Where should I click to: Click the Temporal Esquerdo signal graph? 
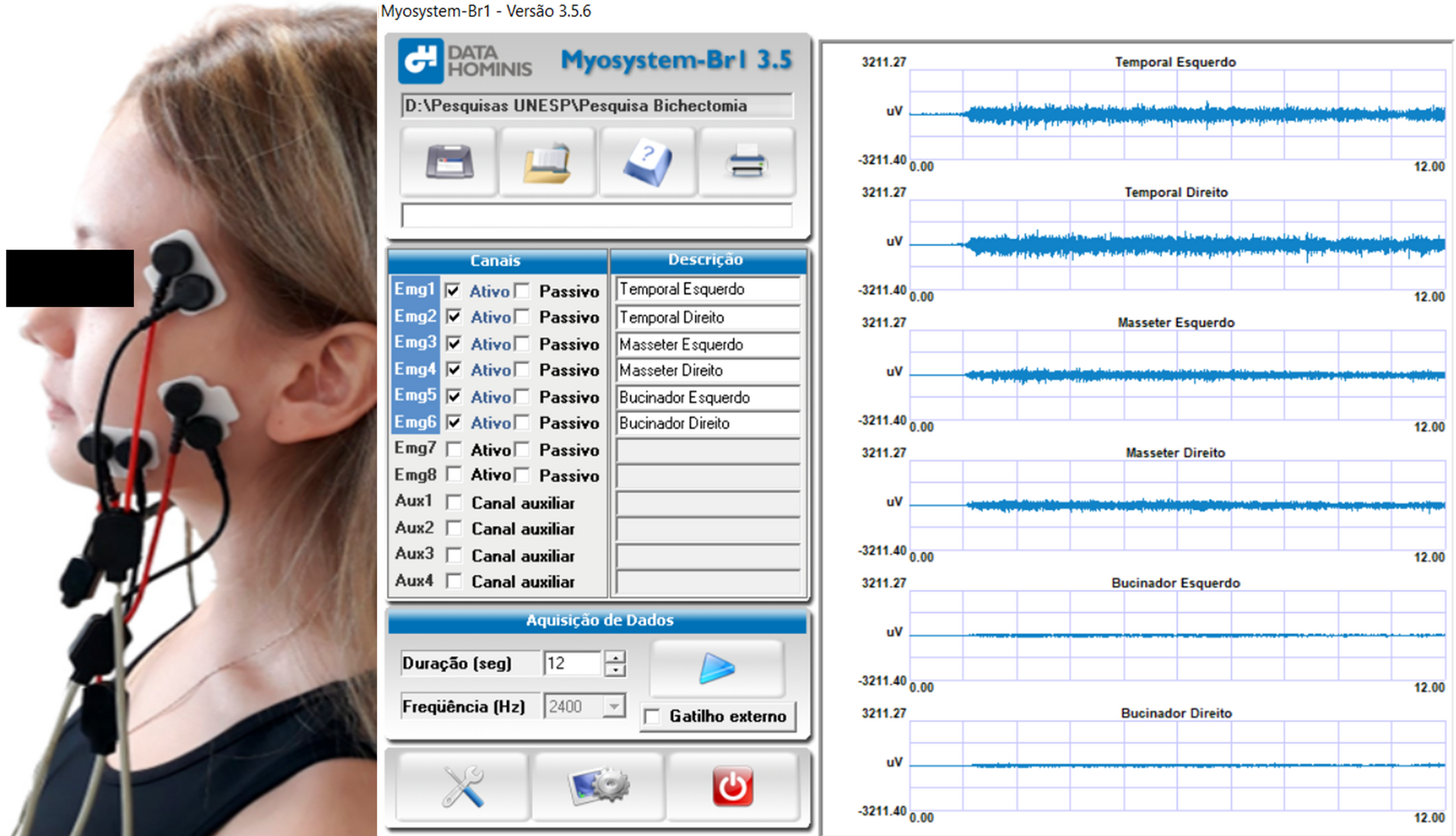click(1177, 113)
